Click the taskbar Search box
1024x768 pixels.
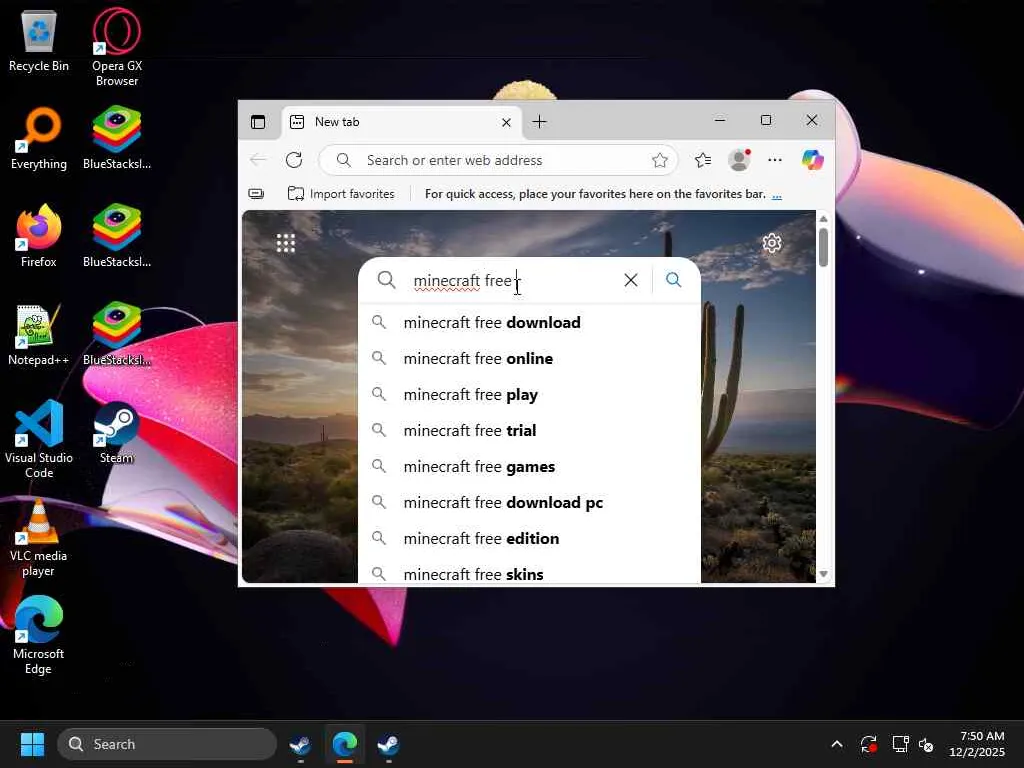click(x=167, y=744)
